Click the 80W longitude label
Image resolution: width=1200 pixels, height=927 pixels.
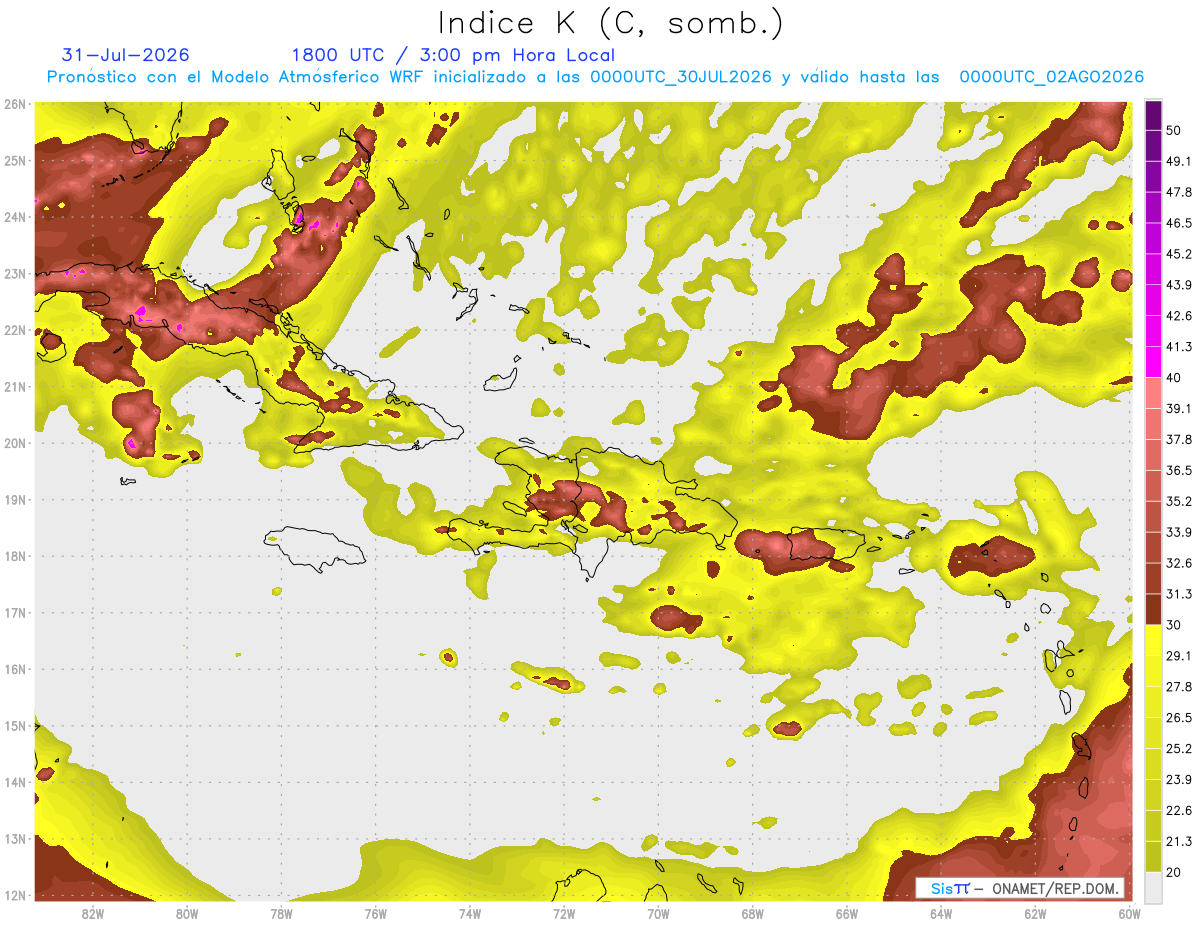[187, 913]
